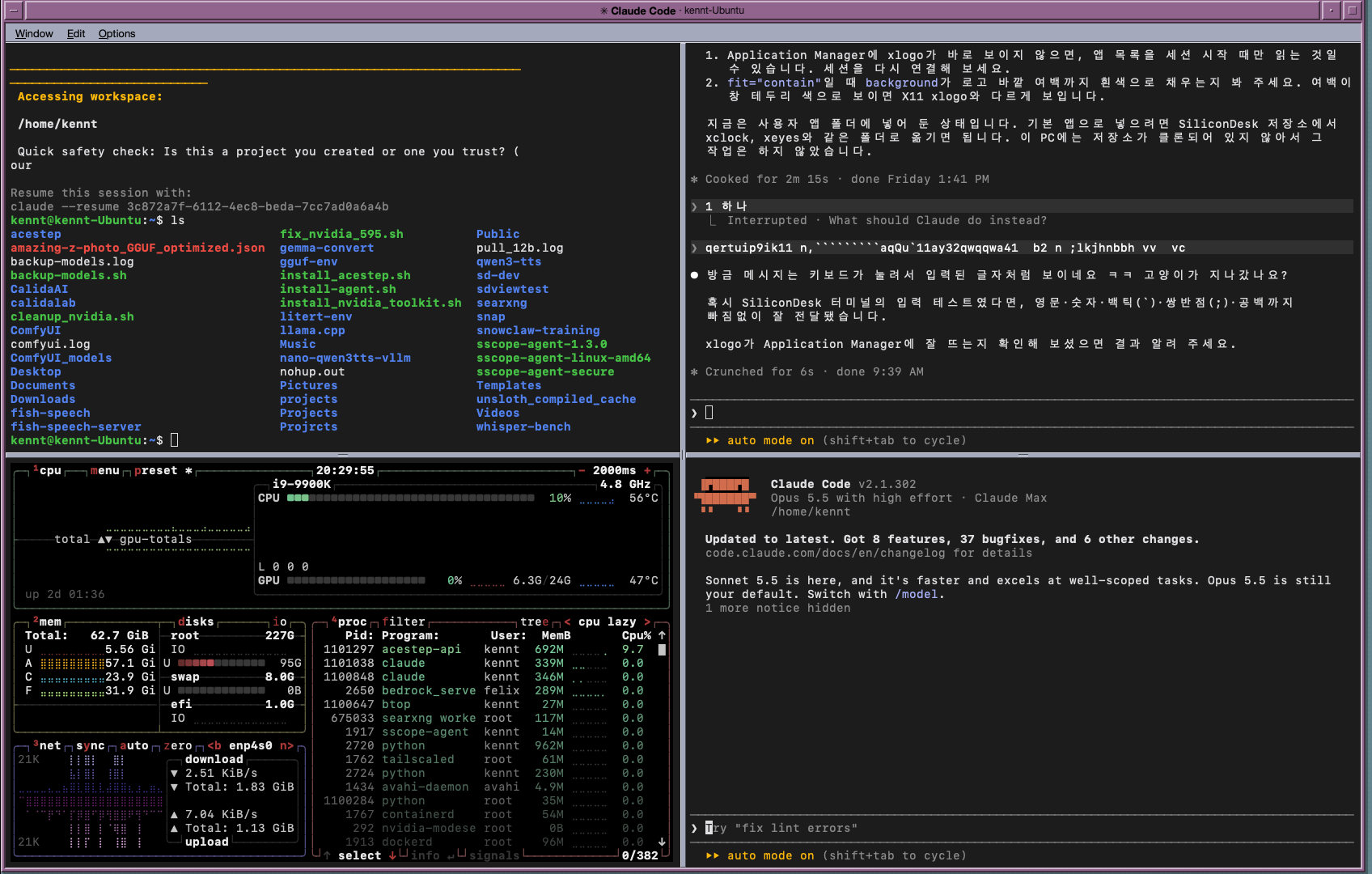The height and width of the screenshot is (874, 1372).
Task: Open the Options menu
Action: click(116, 33)
